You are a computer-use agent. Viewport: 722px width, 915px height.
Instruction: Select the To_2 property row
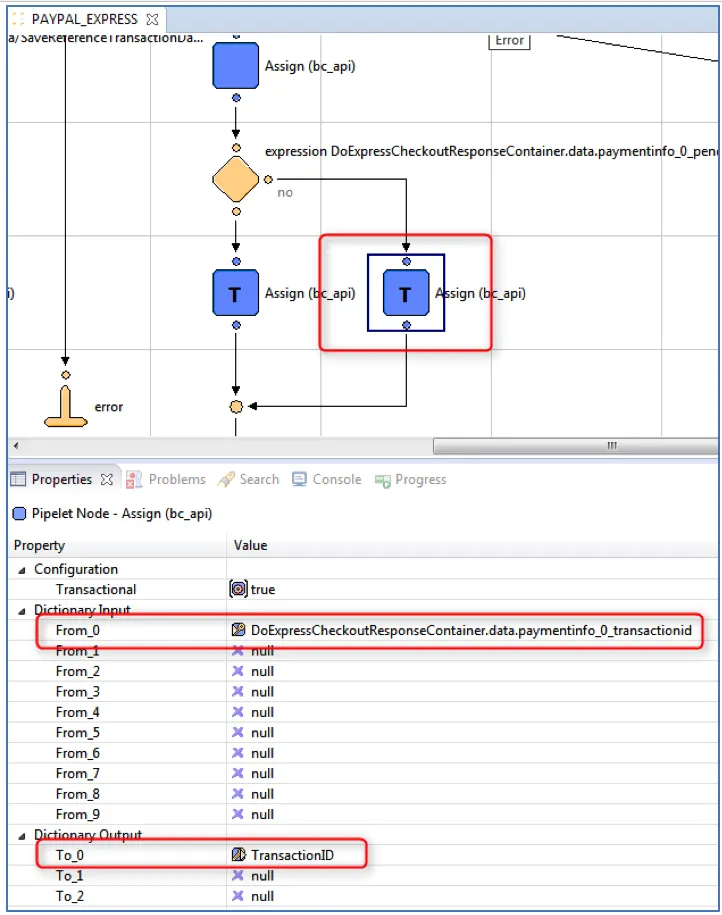coord(363,896)
